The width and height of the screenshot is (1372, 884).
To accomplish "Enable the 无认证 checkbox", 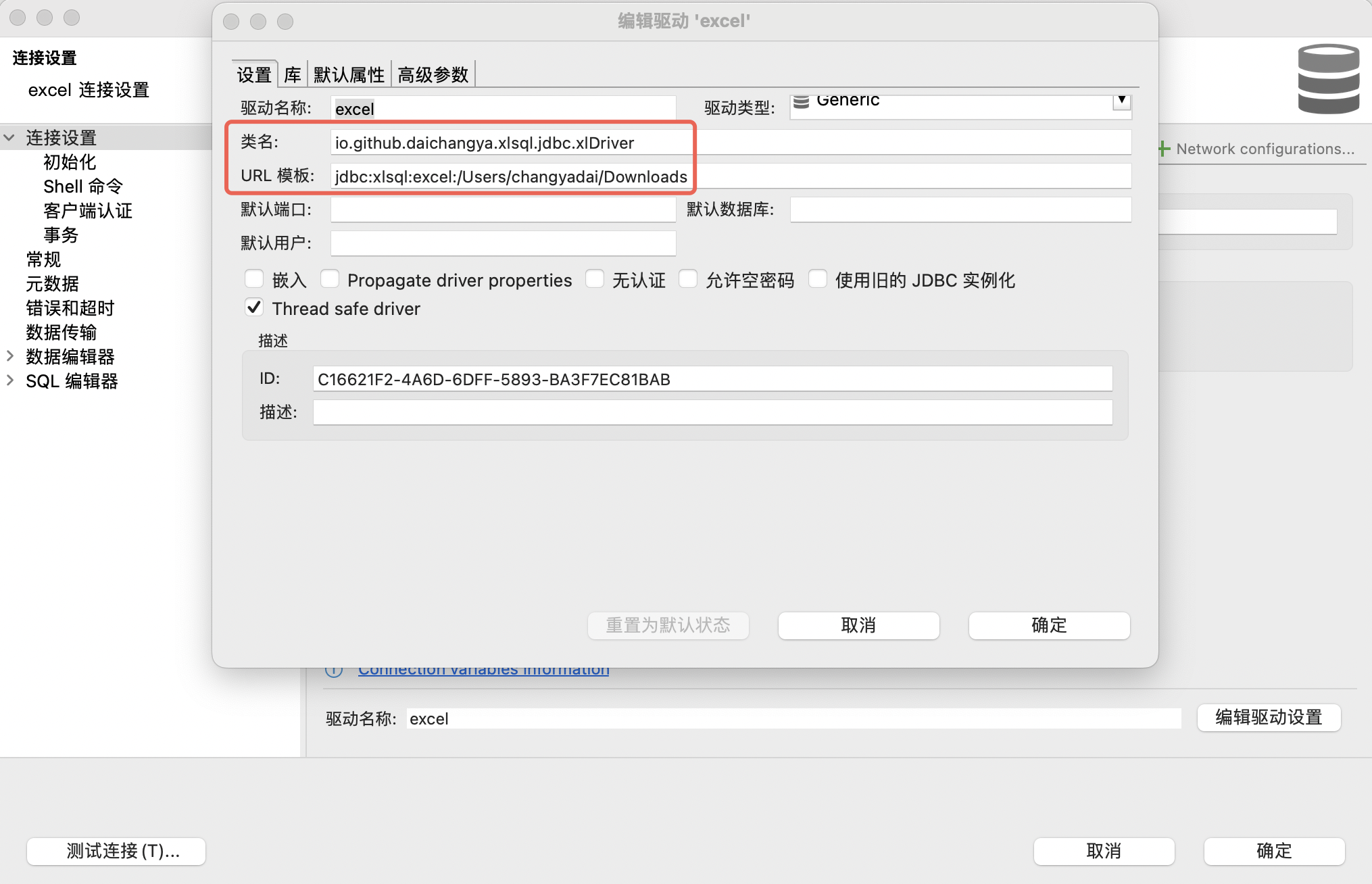I will click(x=595, y=279).
